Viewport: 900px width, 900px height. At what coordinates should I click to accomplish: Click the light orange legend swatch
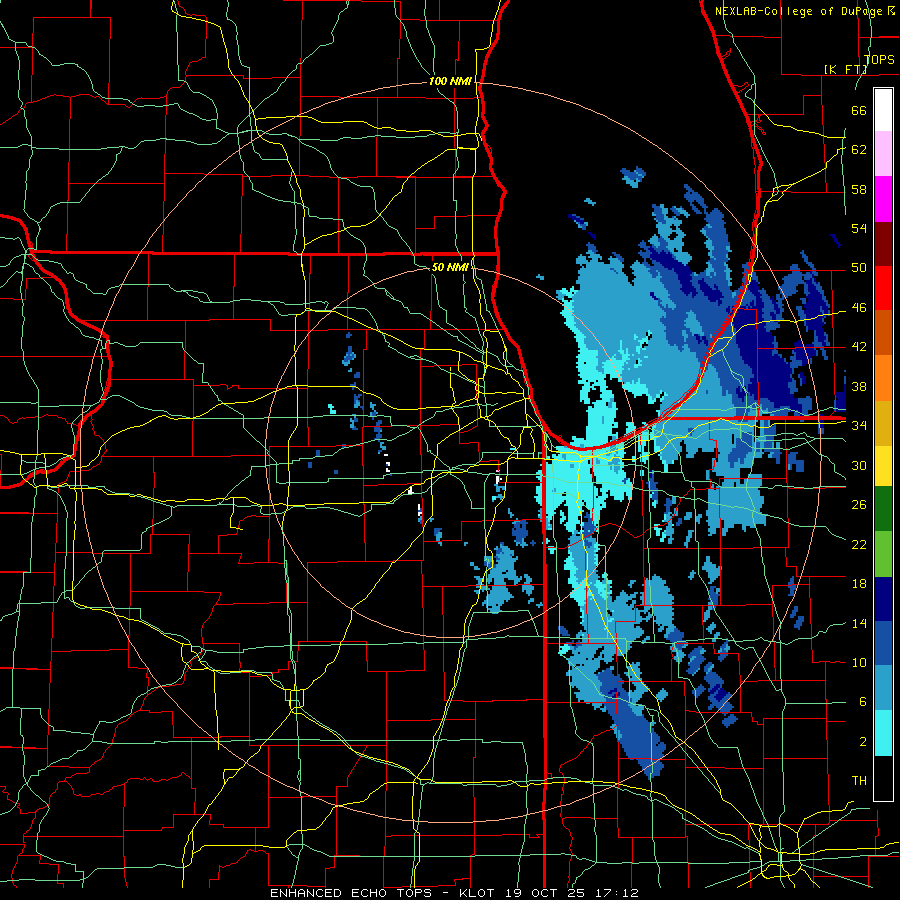883,378
